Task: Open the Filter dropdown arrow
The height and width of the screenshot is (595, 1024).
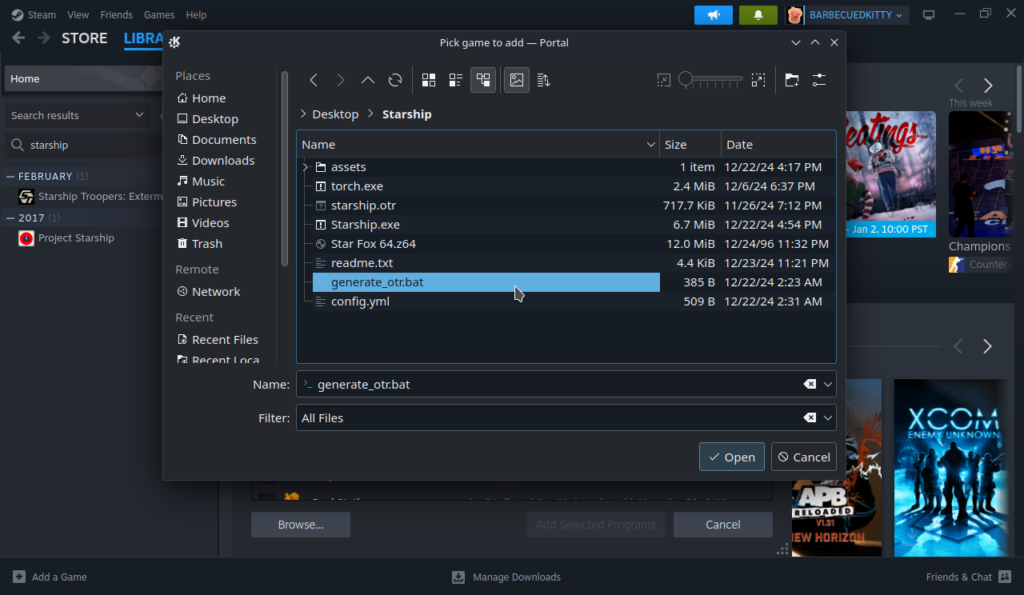Action: [x=828, y=418]
